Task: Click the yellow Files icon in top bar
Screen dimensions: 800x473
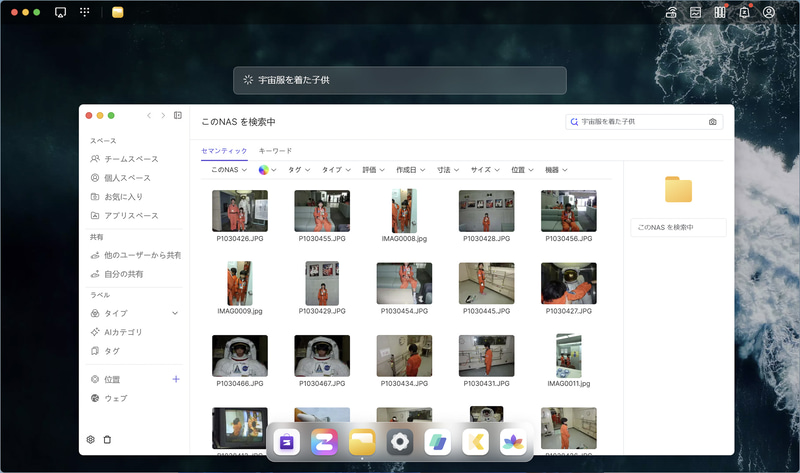Action: [117, 12]
